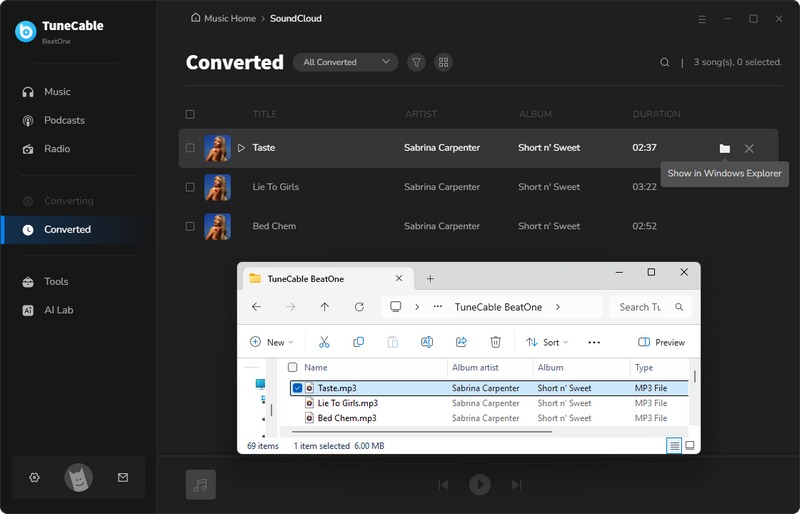Image resolution: width=800 pixels, height=514 pixels.
Task: Play the Taste track
Action: tap(241, 148)
